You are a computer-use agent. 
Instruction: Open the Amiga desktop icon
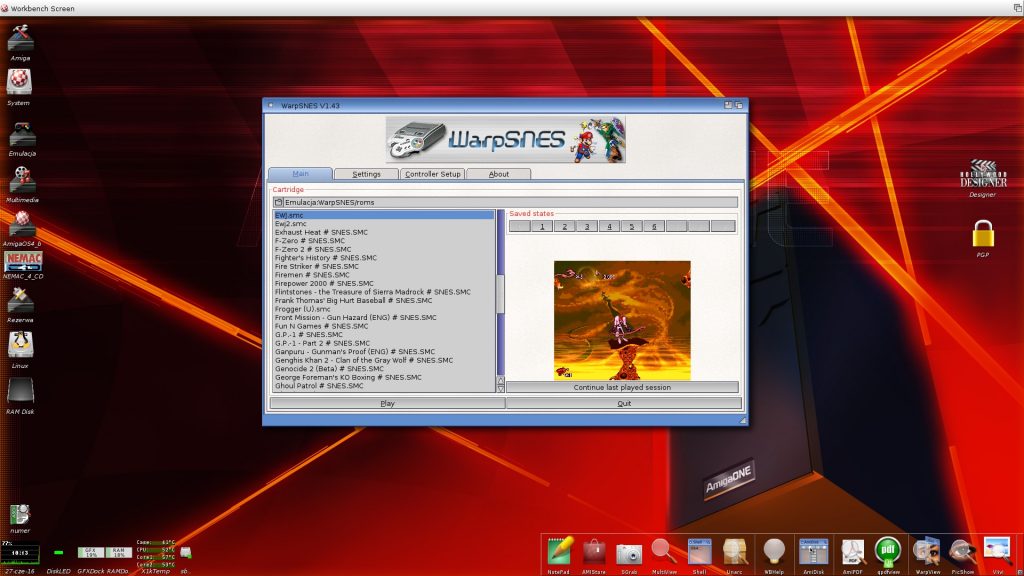point(20,39)
